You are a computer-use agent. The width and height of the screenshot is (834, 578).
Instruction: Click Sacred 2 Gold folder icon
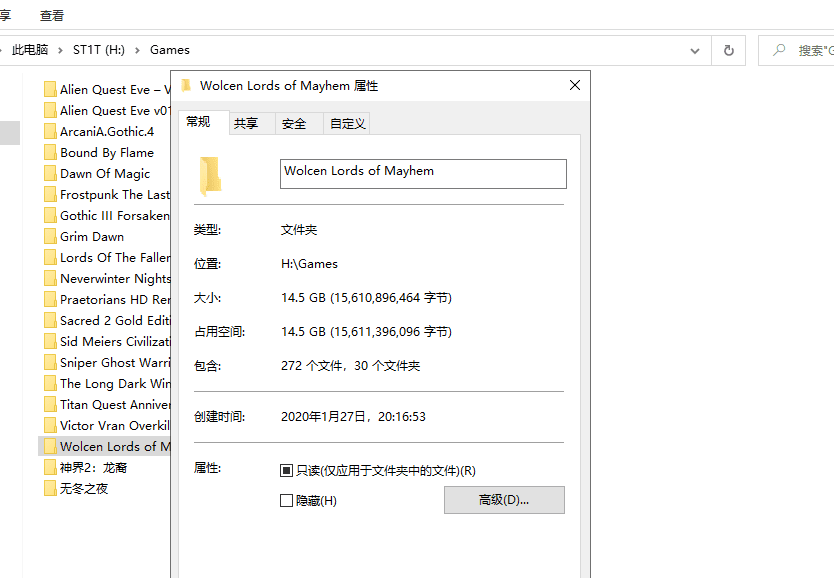[51, 321]
